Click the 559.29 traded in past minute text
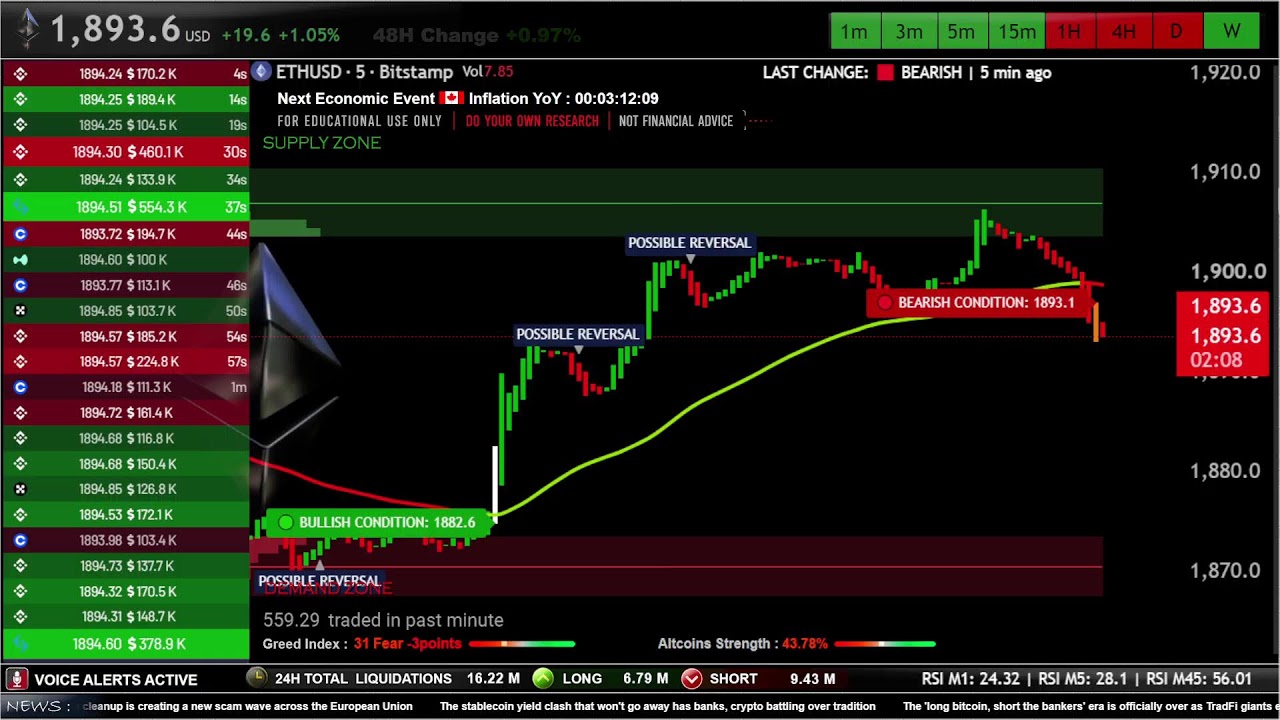1280x720 pixels. [x=383, y=620]
